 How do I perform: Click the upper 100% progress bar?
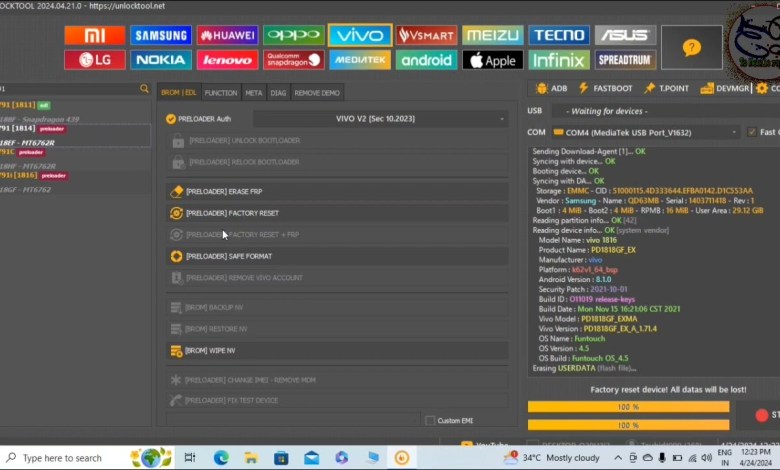tap(628, 407)
